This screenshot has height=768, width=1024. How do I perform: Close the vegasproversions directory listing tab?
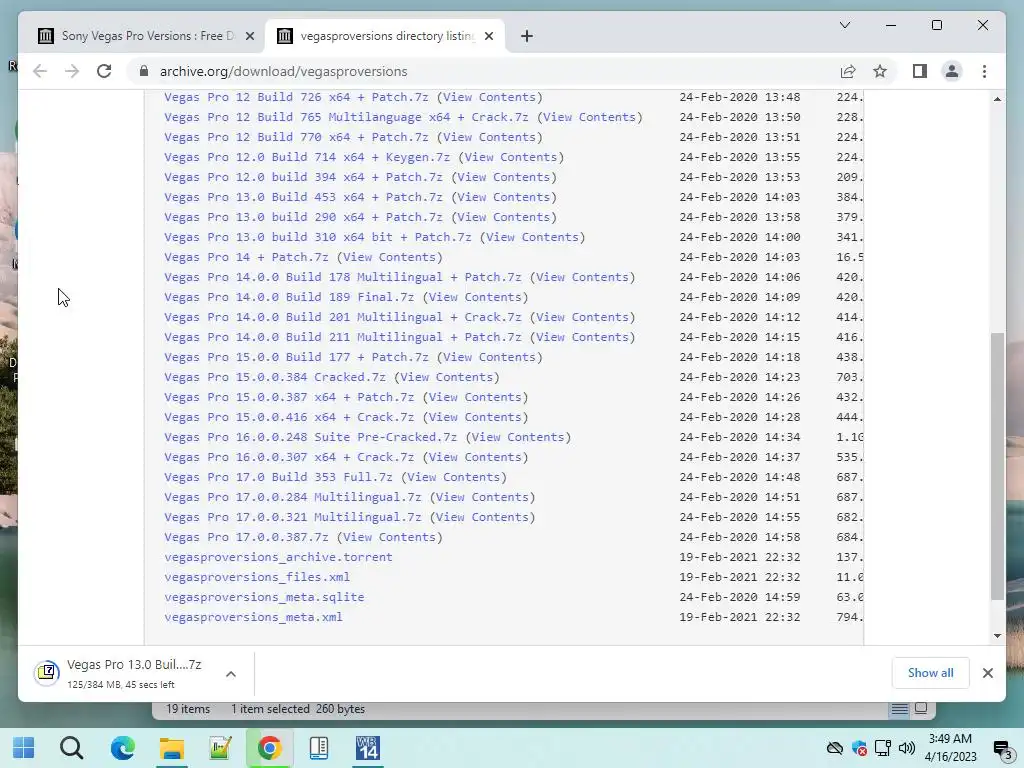489,36
